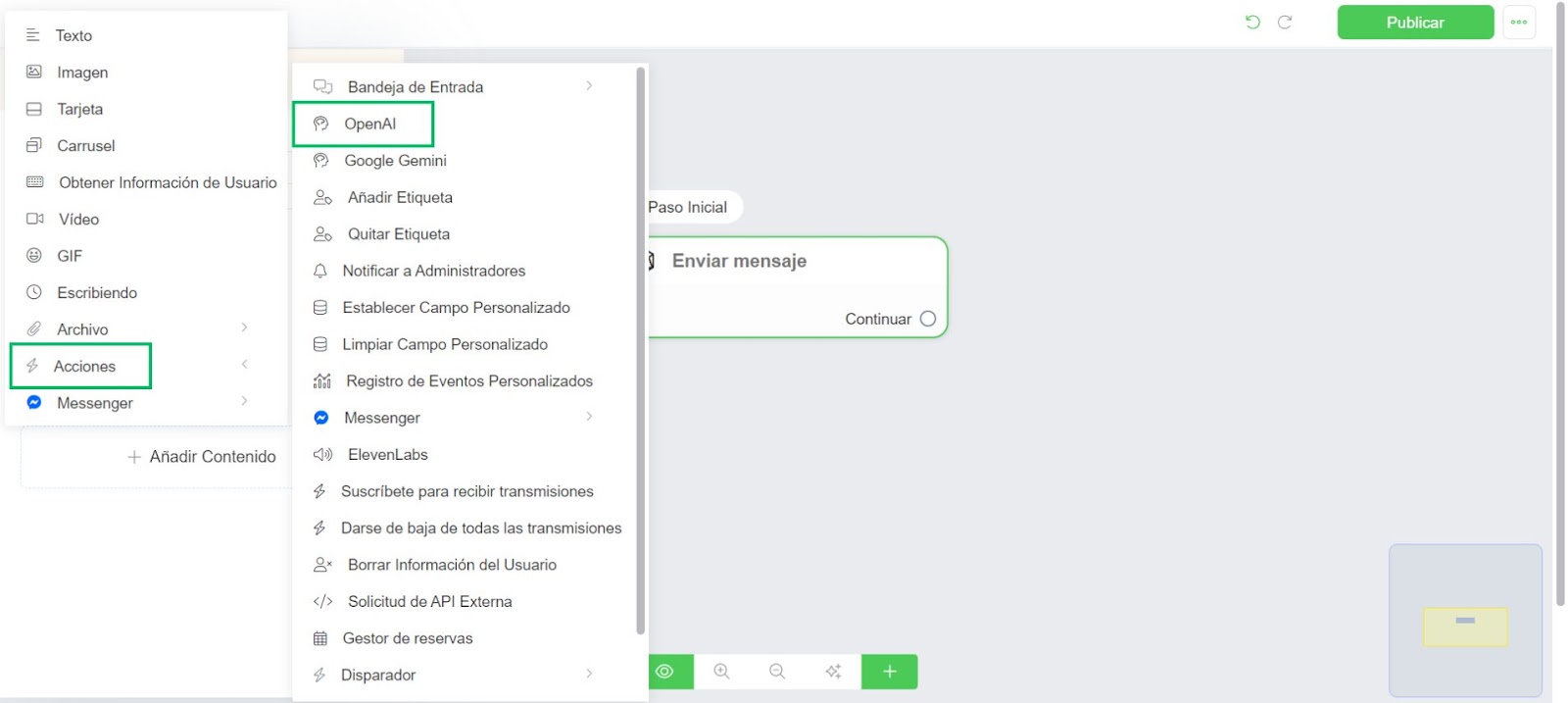
Task: Click the undo arrow icon
Action: point(1252,22)
